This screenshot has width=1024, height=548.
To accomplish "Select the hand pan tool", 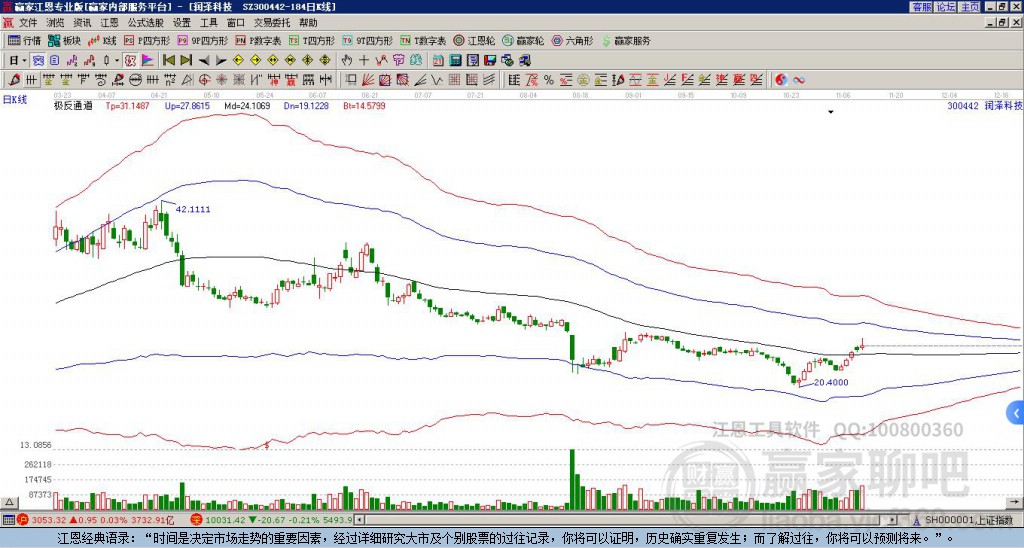I will 346,61.
